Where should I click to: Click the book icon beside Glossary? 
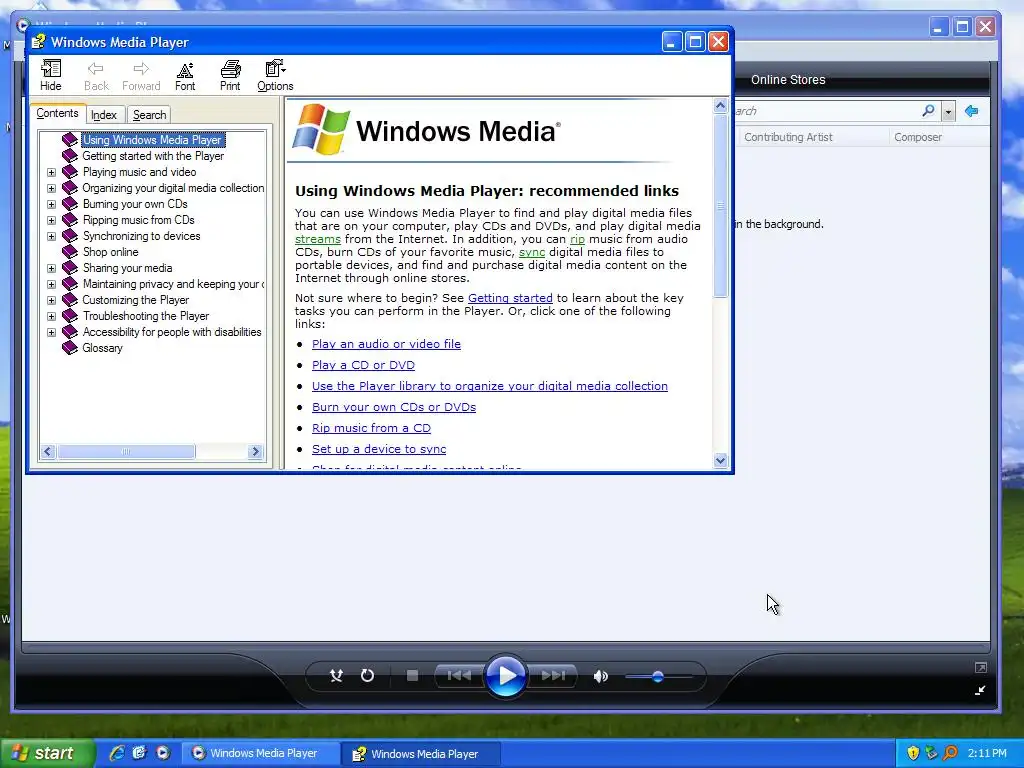(x=69, y=348)
